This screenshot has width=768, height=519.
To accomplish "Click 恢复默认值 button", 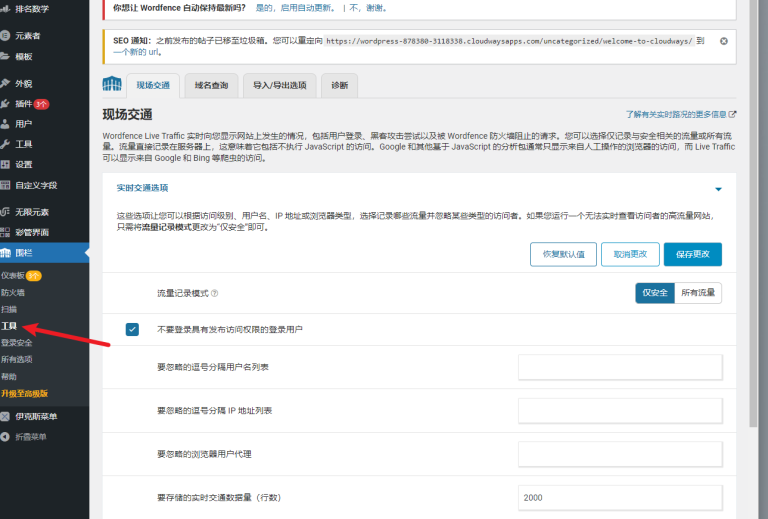I will (x=563, y=254).
